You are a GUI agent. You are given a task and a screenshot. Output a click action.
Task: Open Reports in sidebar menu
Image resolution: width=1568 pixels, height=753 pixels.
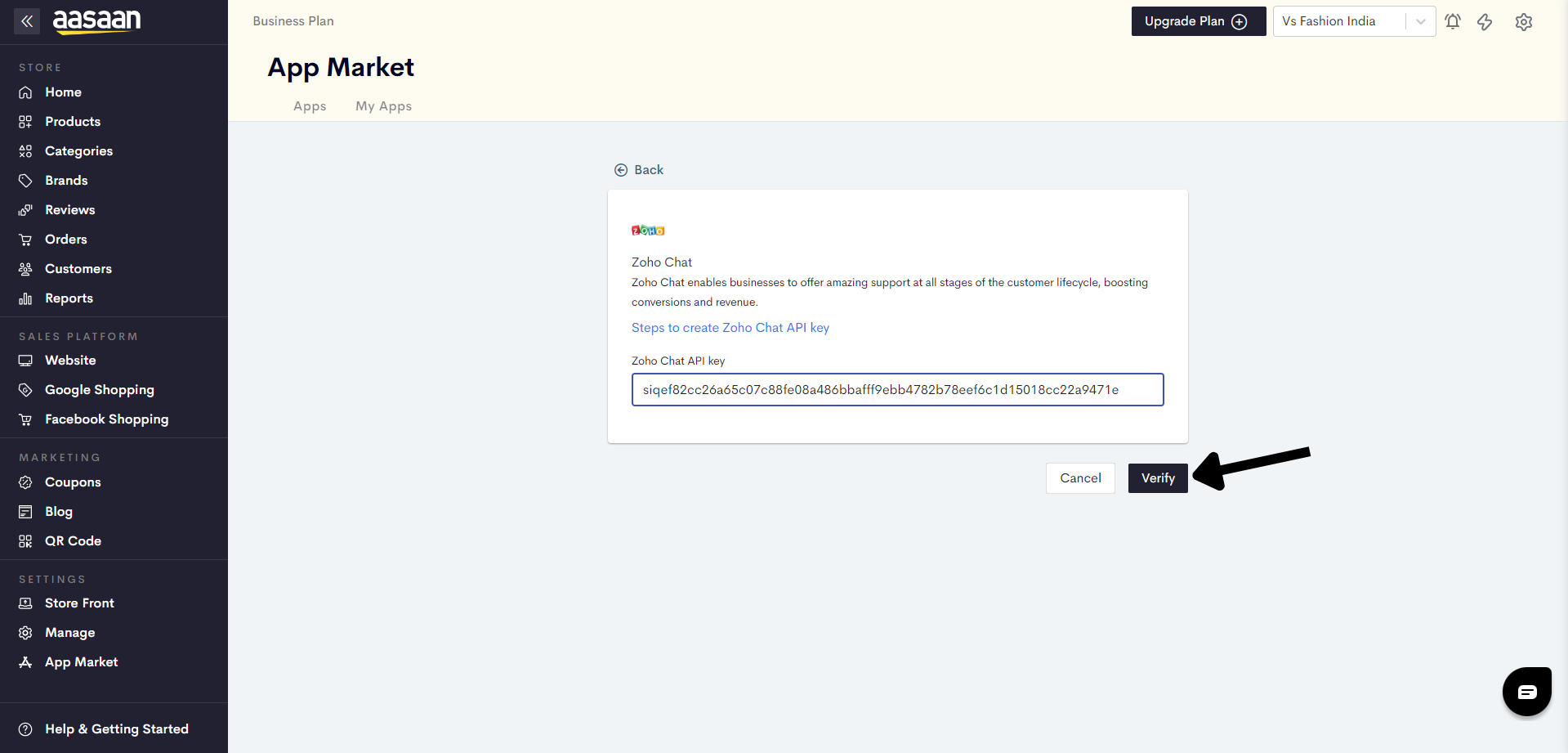[69, 298]
